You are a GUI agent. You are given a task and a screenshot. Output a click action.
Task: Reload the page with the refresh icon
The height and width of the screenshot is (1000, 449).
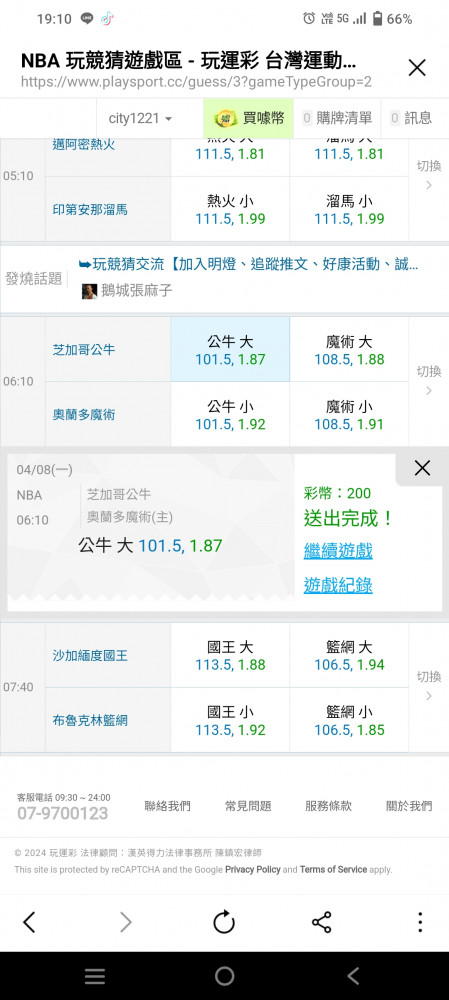[x=224, y=922]
